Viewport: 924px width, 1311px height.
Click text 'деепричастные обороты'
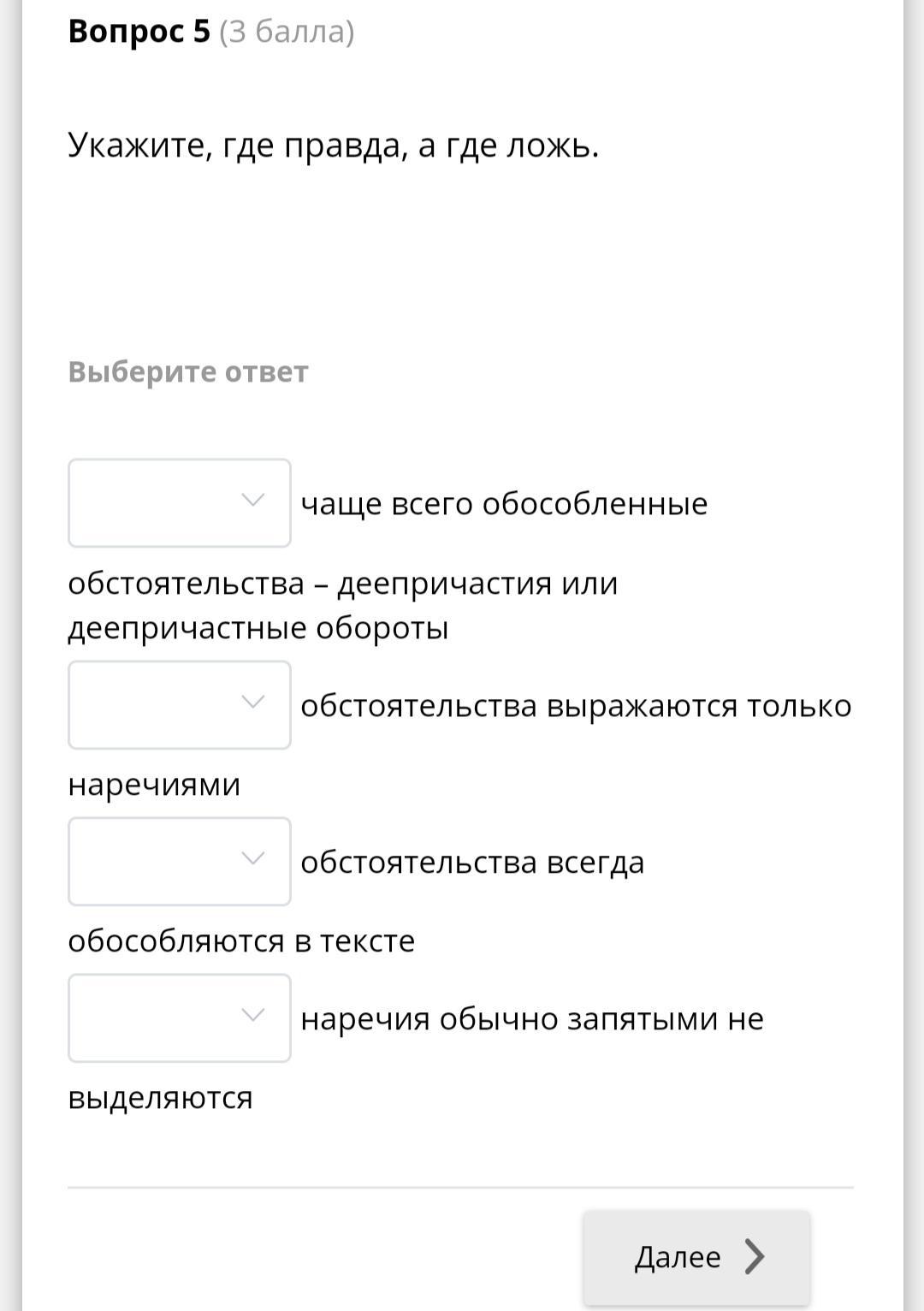pos(258,628)
